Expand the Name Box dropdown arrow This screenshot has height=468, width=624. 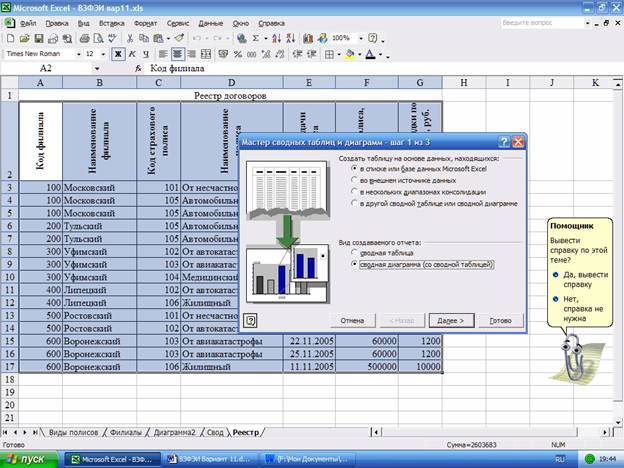tap(97, 68)
